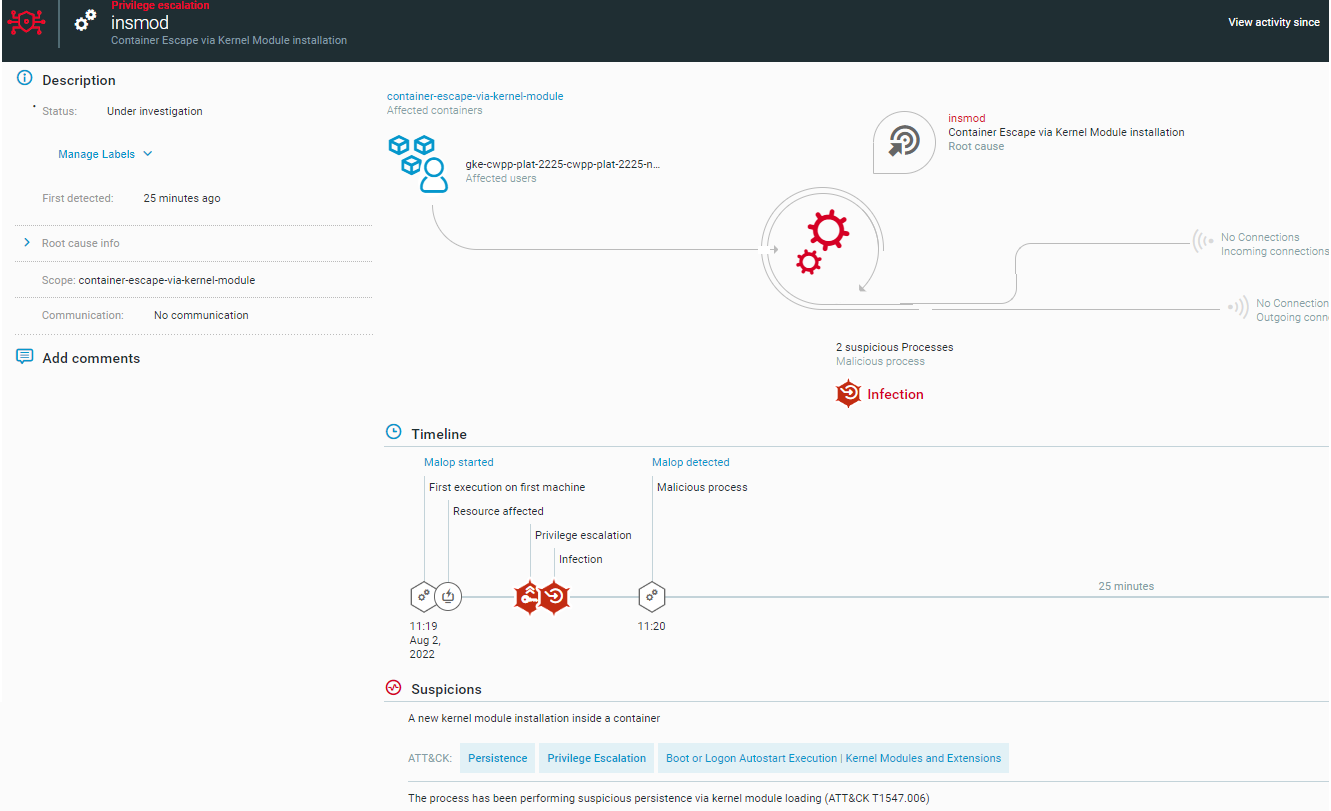
Task: Click the View activity since link
Action: tap(1273, 21)
